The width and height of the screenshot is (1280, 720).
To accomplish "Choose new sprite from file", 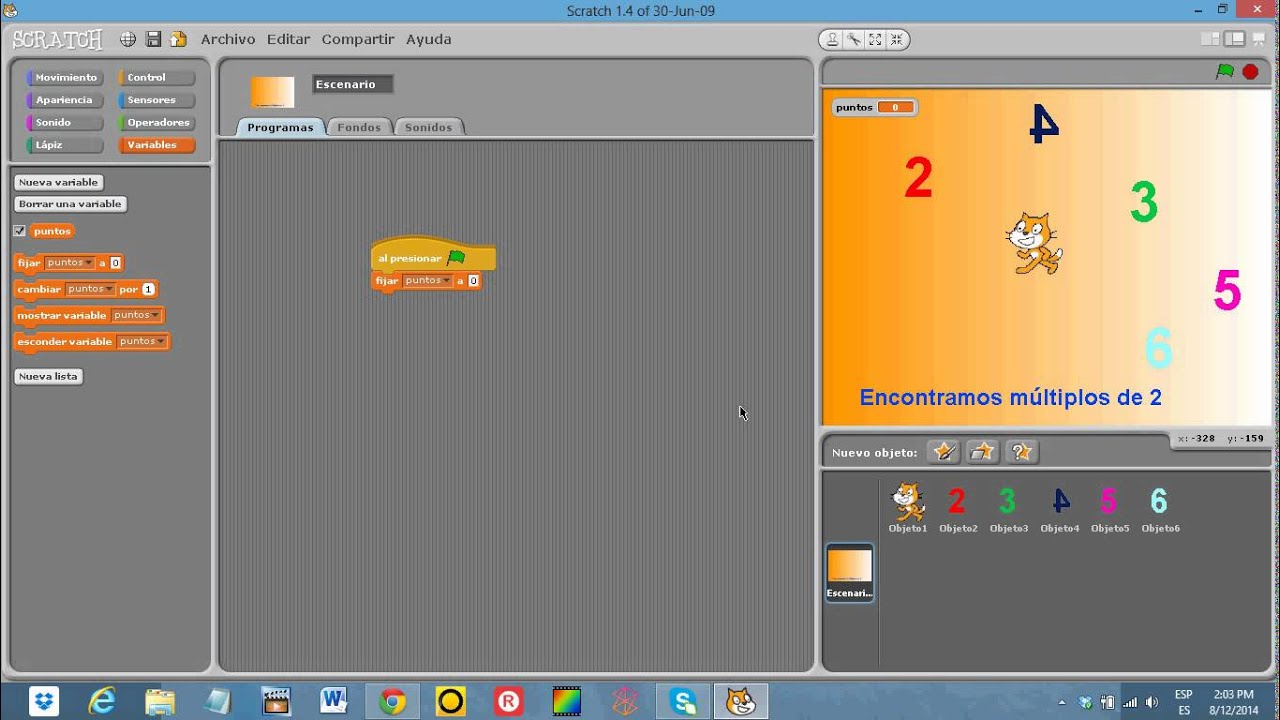I will (x=982, y=452).
